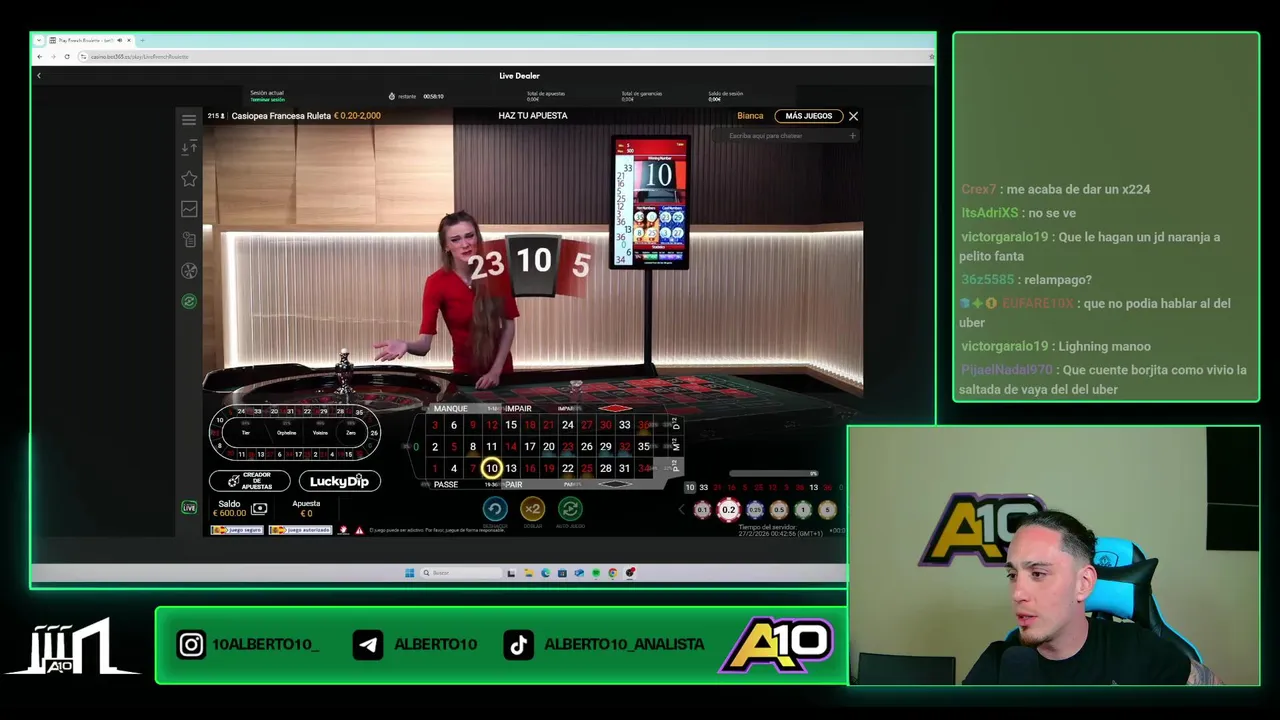Select the 5 value chip
Image resolution: width=1280 pixels, height=720 pixels.
tap(827, 510)
